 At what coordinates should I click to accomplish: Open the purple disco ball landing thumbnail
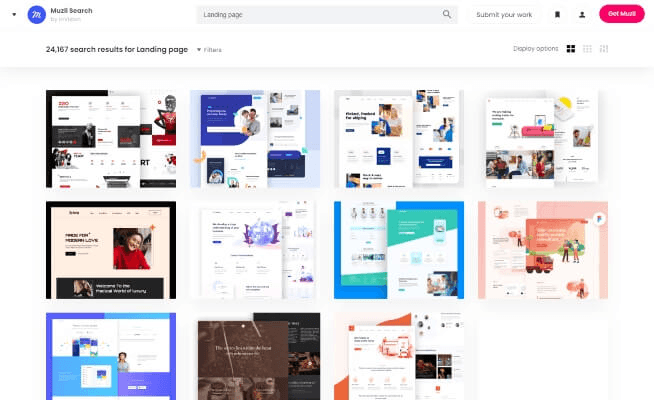coord(255,250)
